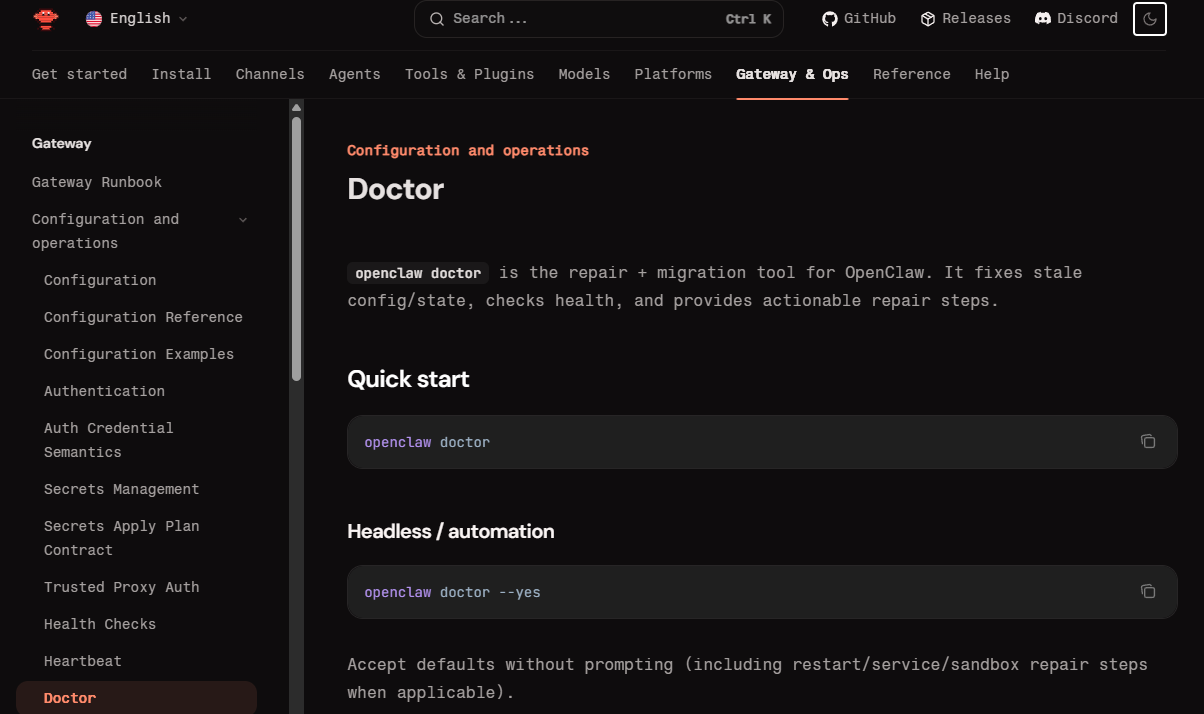Click the search magnifier icon
The height and width of the screenshot is (714, 1204).
pos(437,19)
